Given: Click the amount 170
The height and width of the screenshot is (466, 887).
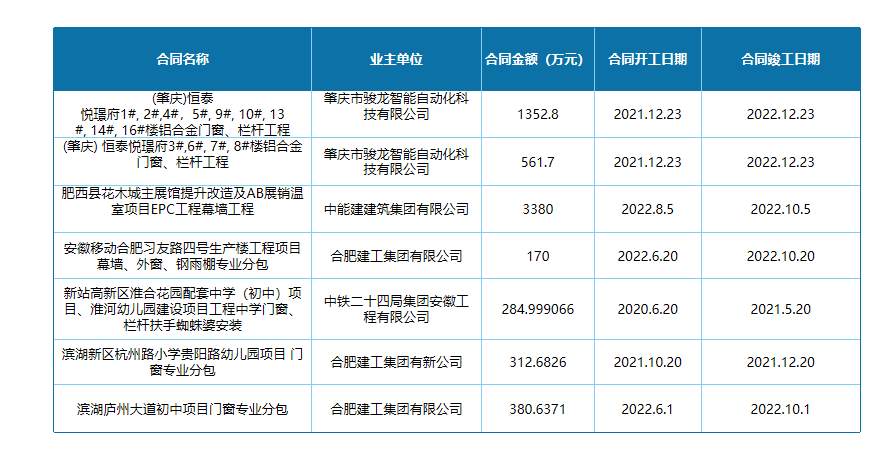Looking at the screenshot, I should [x=537, y=256].
